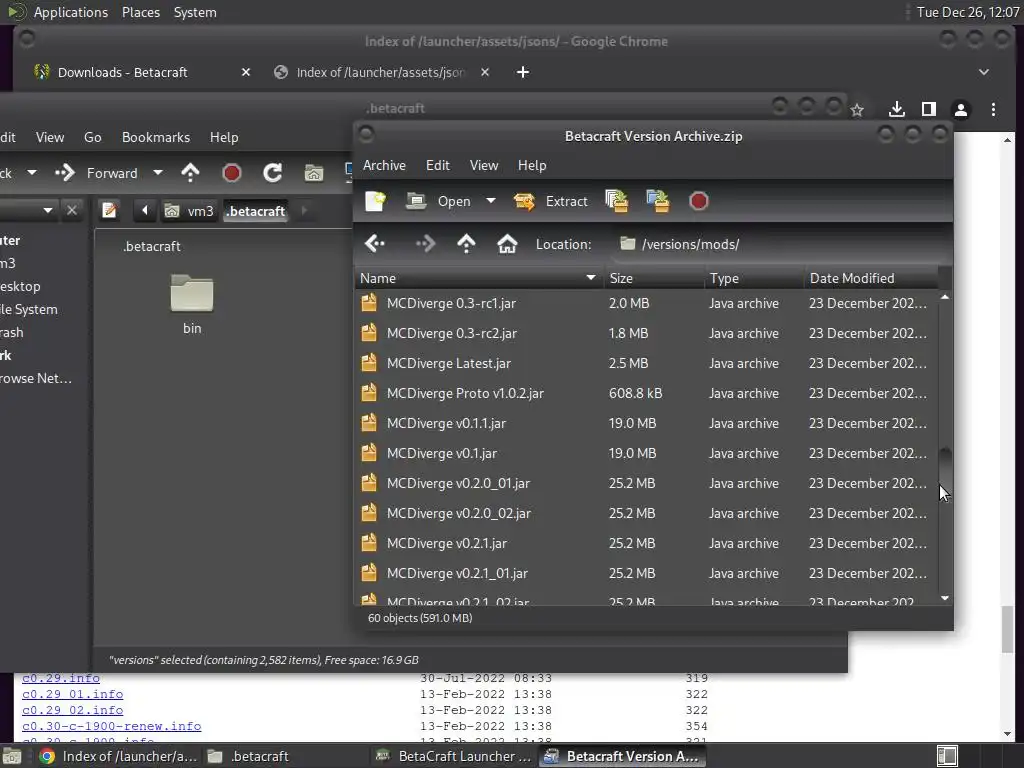
Task: Open the c0.29_01.info link
Action: pos(72,694)
